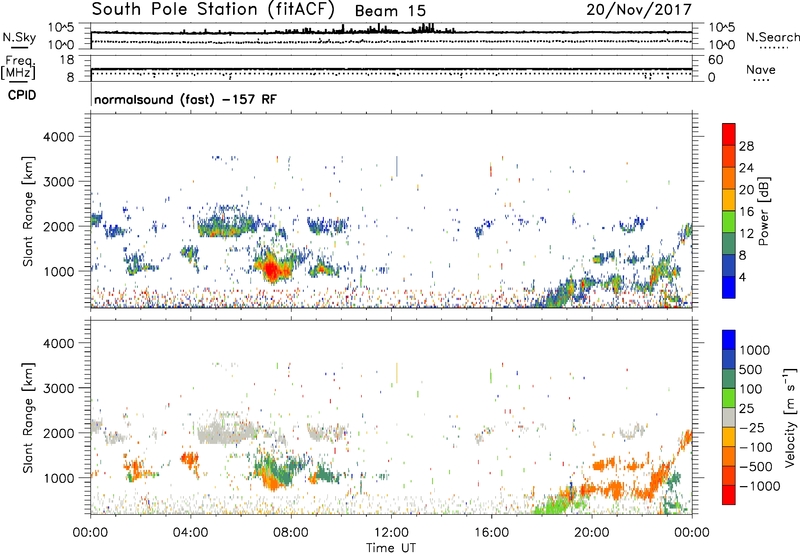Click the date '20/Nov/2017'
Image resolution: width=800 pixels, height=554 pixels.
click(639, 9)
